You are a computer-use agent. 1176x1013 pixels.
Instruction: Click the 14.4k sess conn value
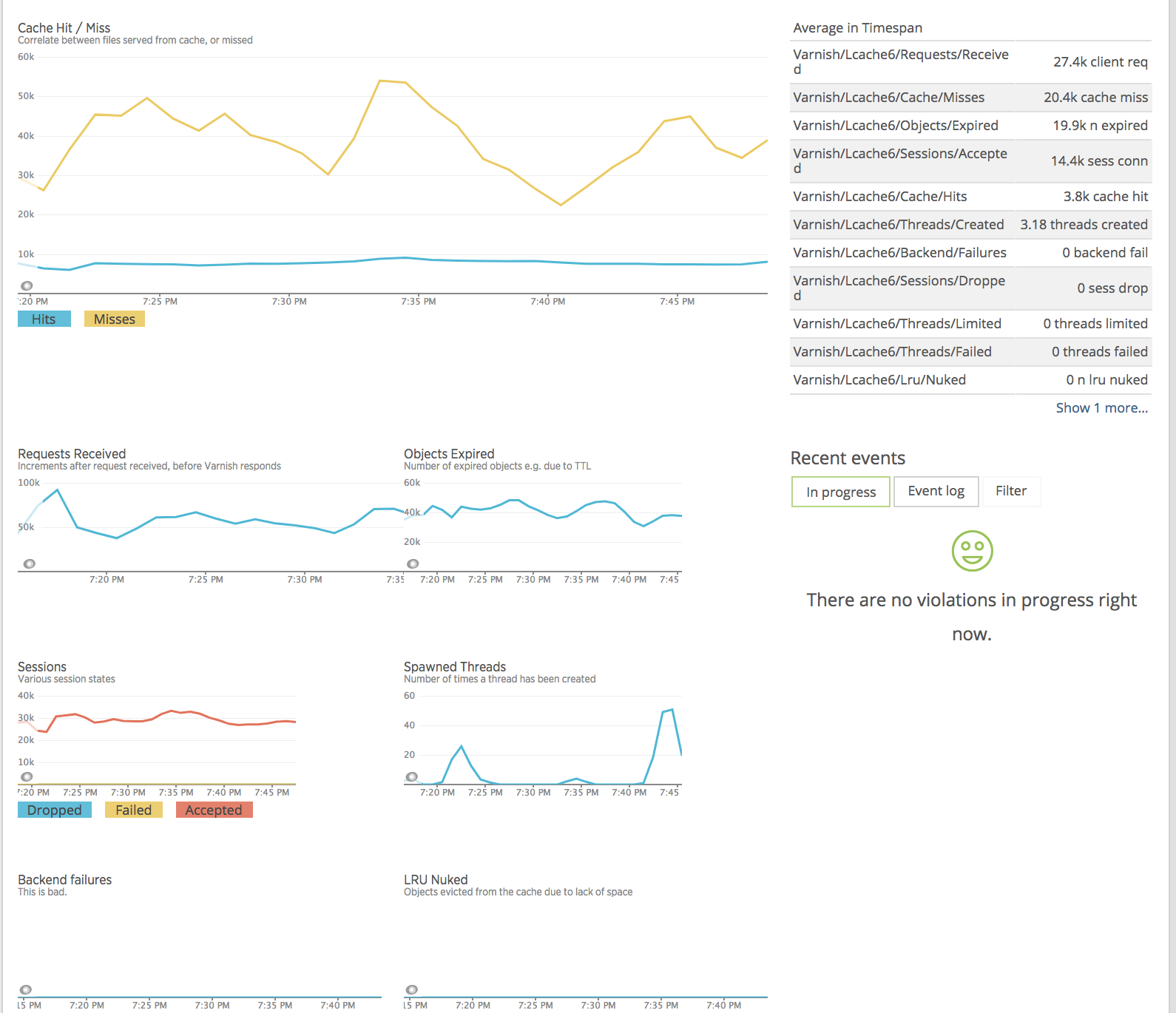click(x=1099, y=161)
